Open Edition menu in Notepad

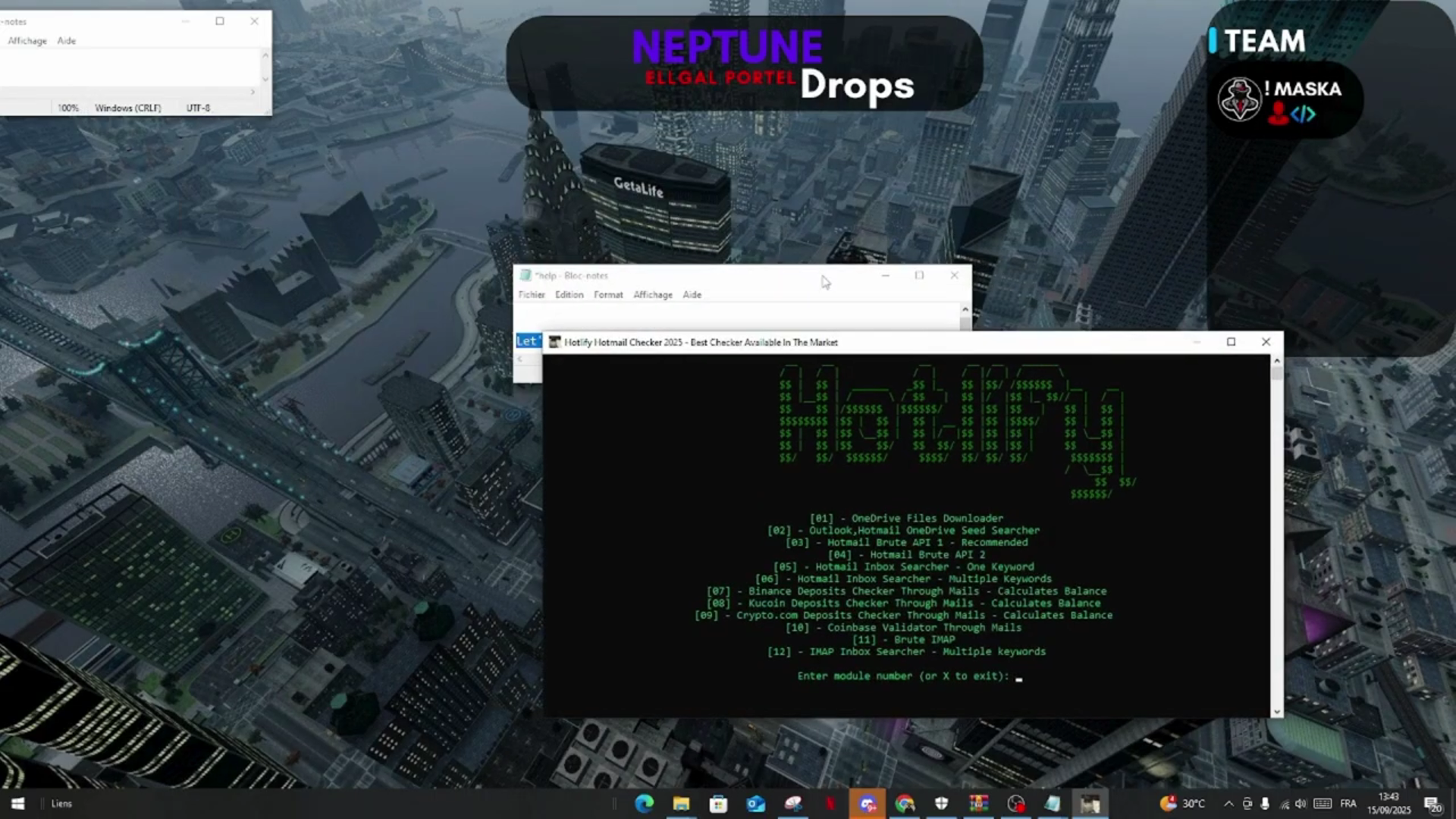pyautogui.click(x=569, y=295)
